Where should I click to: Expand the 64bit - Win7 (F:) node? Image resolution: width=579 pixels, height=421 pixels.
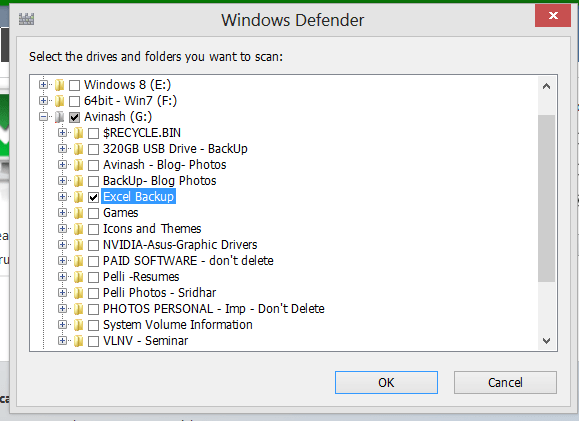click(44, 100)
